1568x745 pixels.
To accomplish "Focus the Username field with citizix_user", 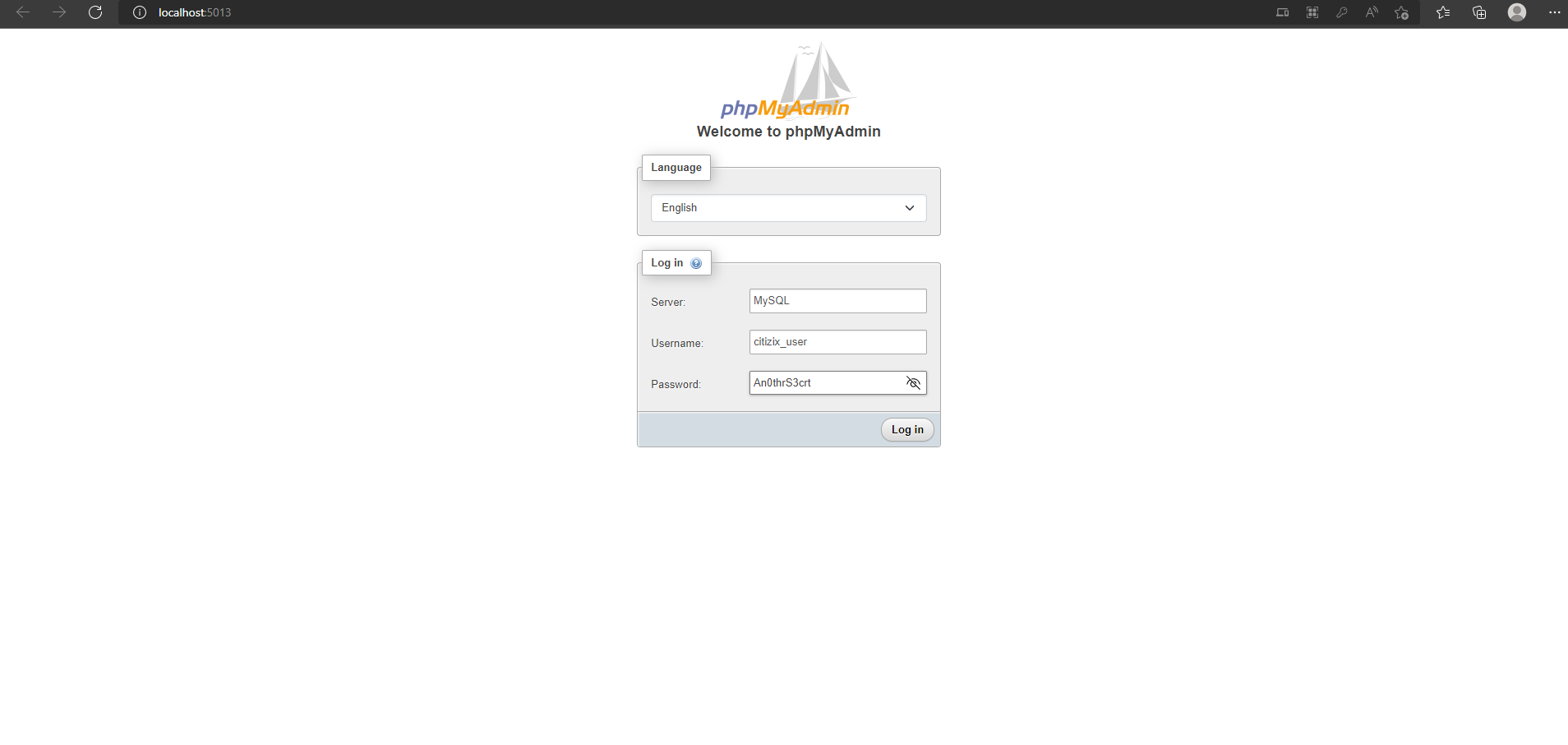I will (x=838, y=342).
